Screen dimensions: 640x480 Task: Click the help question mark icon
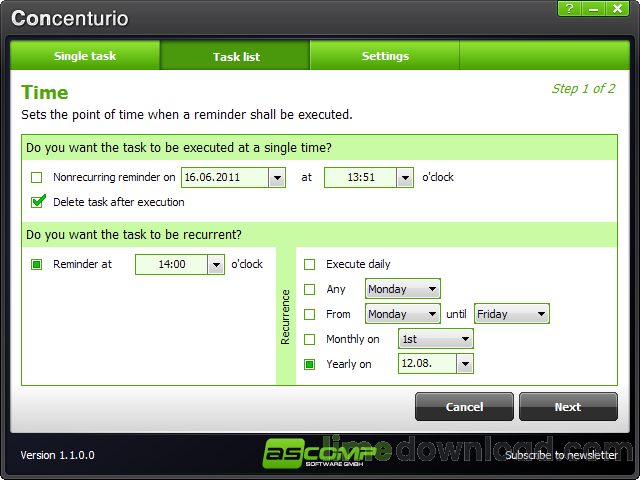[x=569, y=9]
